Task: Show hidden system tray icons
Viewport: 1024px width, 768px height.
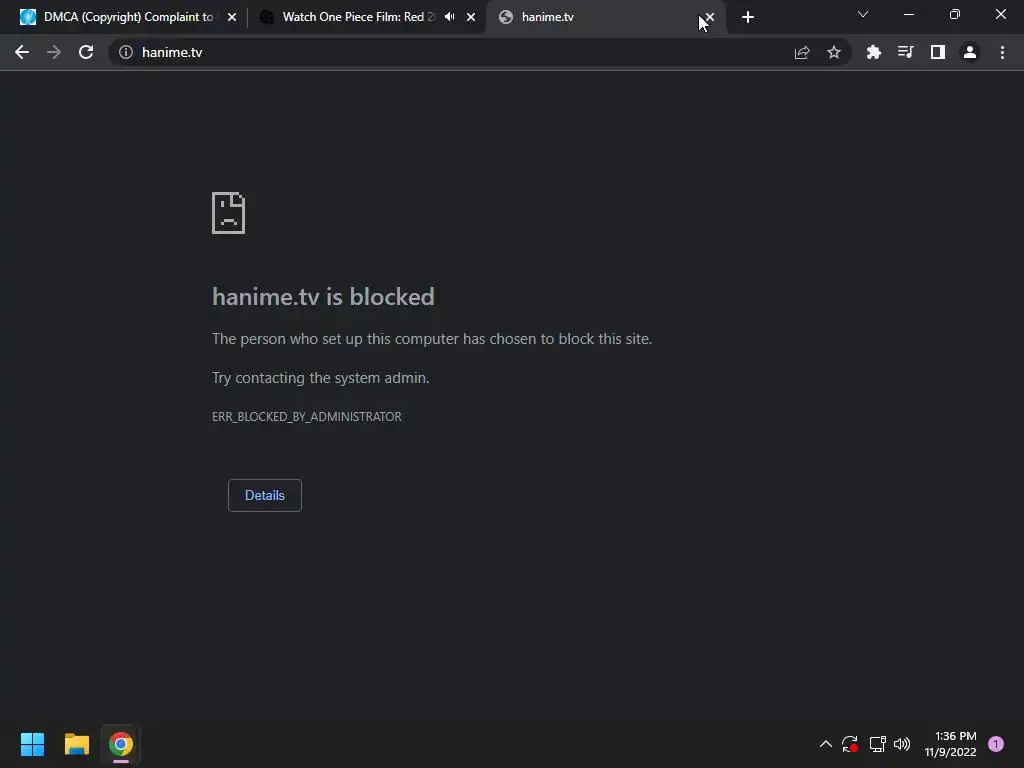Action: [x=825, y=744]
